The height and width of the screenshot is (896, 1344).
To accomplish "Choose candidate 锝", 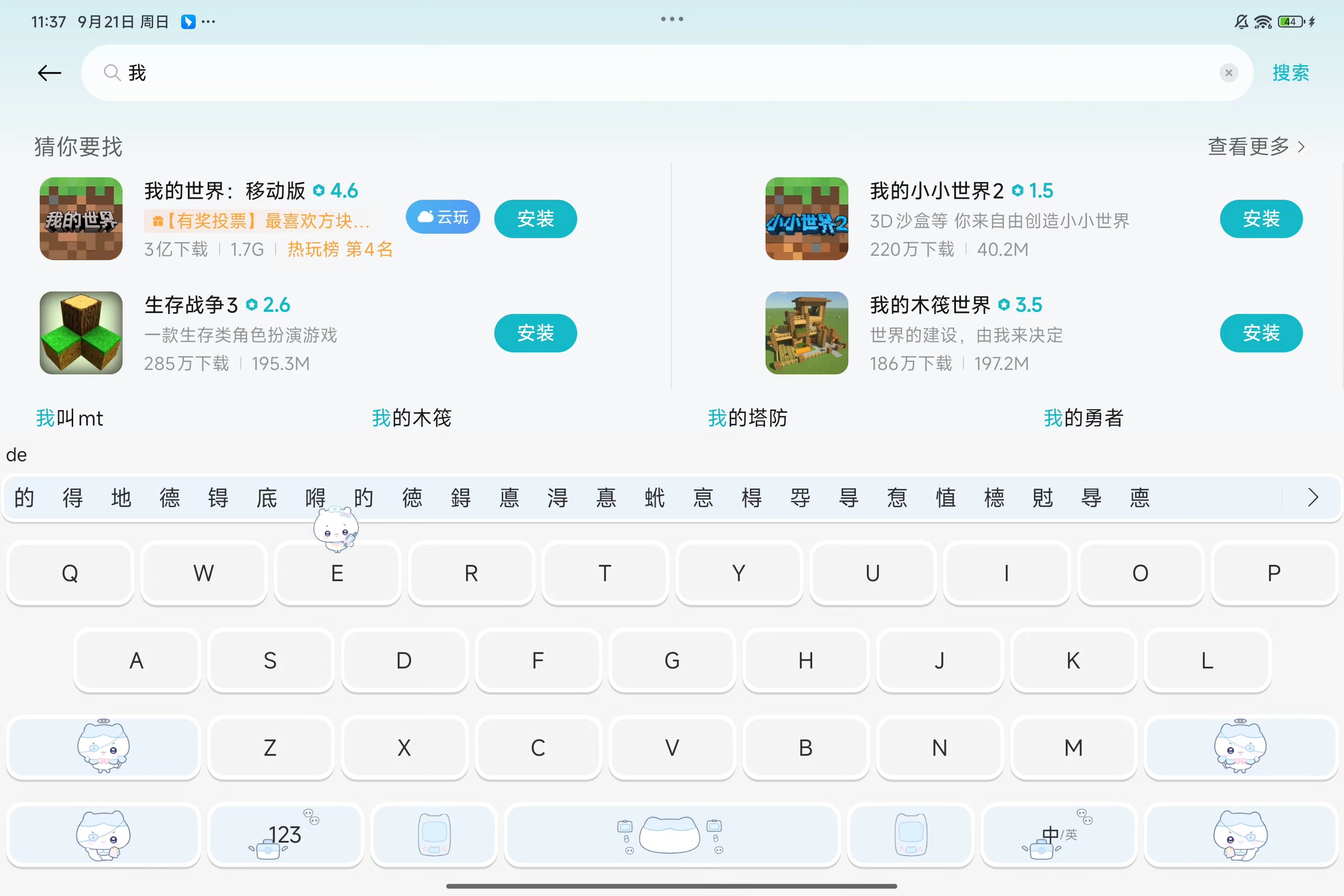I will pyautogui.click(x=218, y=498).
